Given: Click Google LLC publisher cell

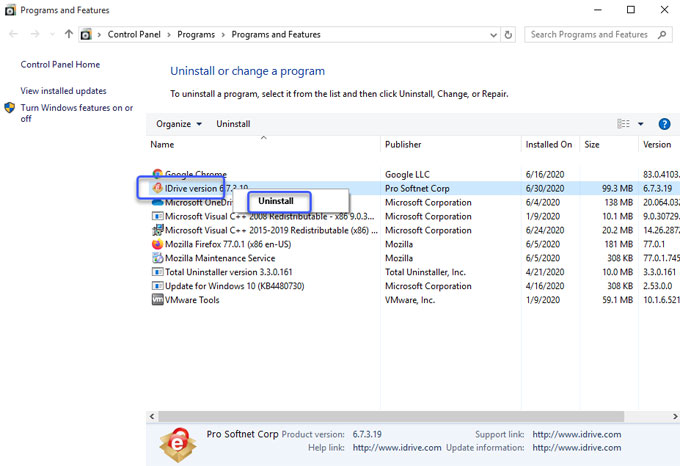Looking at the screenshot, I should 407,175.
